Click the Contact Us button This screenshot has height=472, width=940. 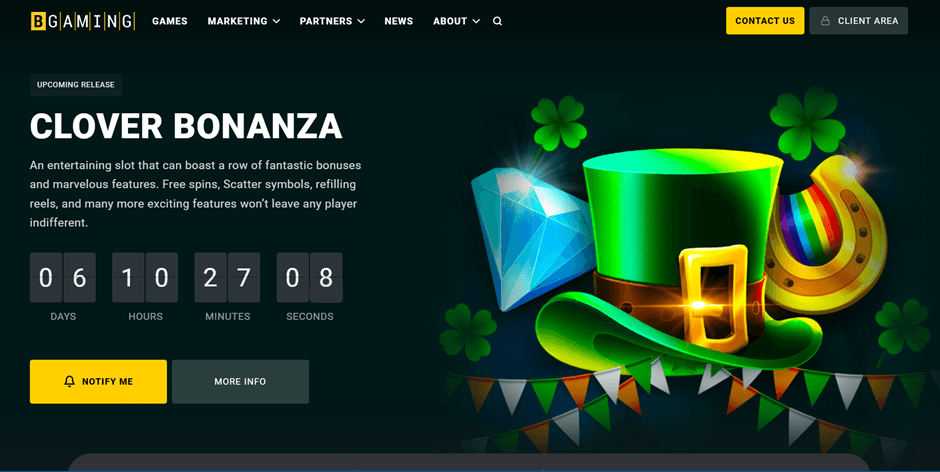[765, 20]
